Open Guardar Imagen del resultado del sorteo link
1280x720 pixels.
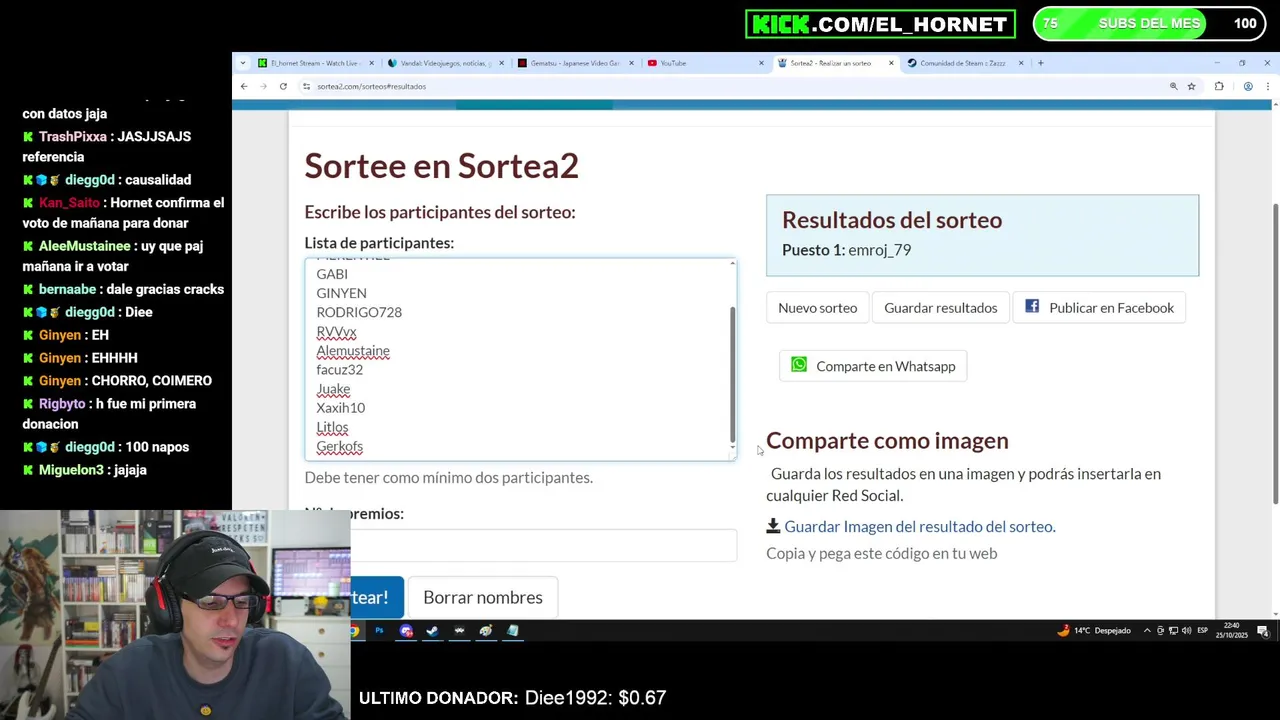pyautogui.click(x=920, y=526)
